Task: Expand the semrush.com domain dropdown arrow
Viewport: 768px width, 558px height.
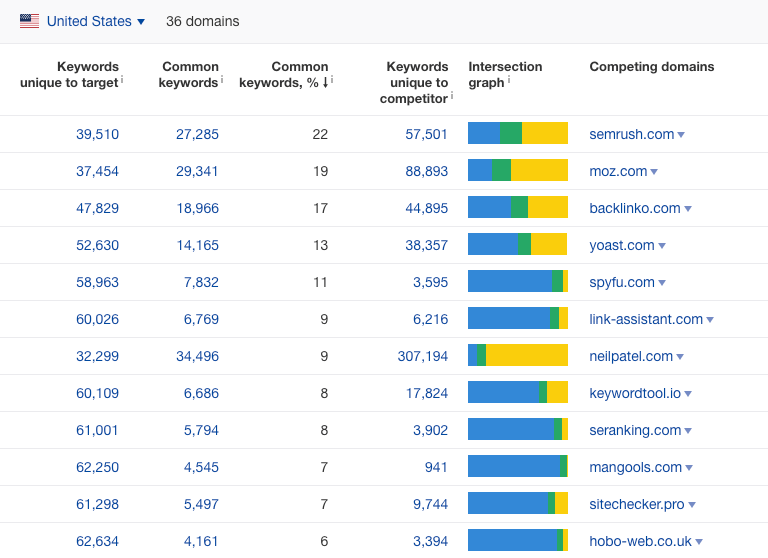Action: (681, 135)
